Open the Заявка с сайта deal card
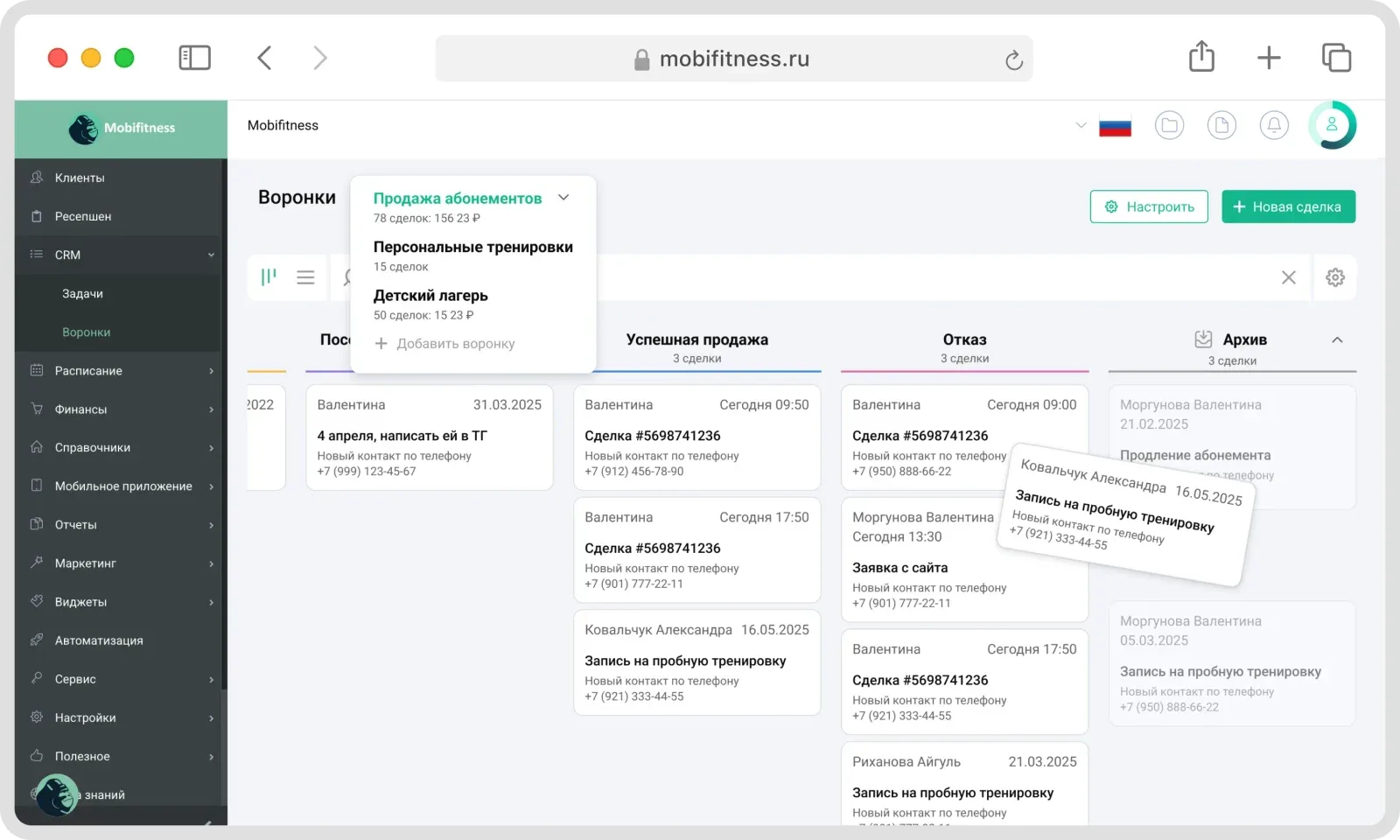 [x=964, y=559]
